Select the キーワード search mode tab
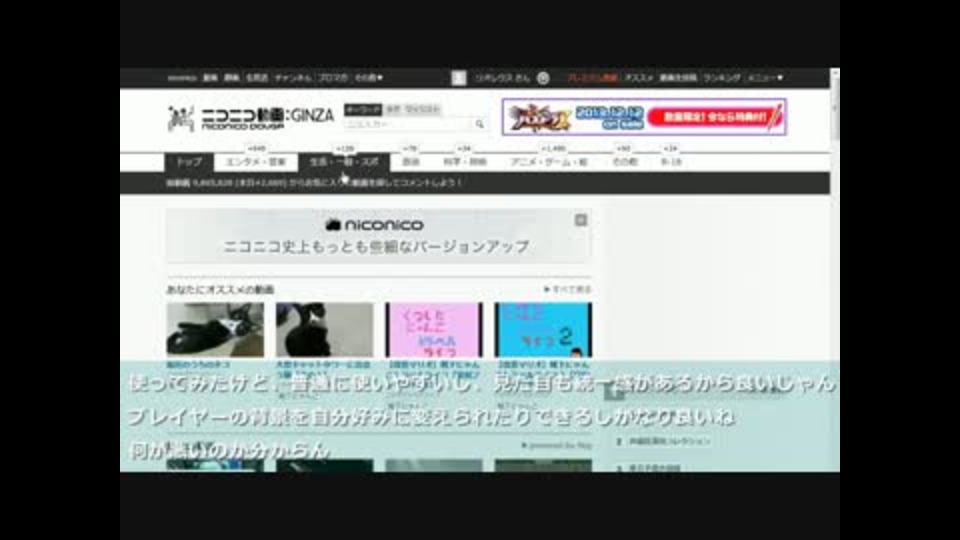The height and width of the screenshot is (540, 960). (x=363, y=110)
